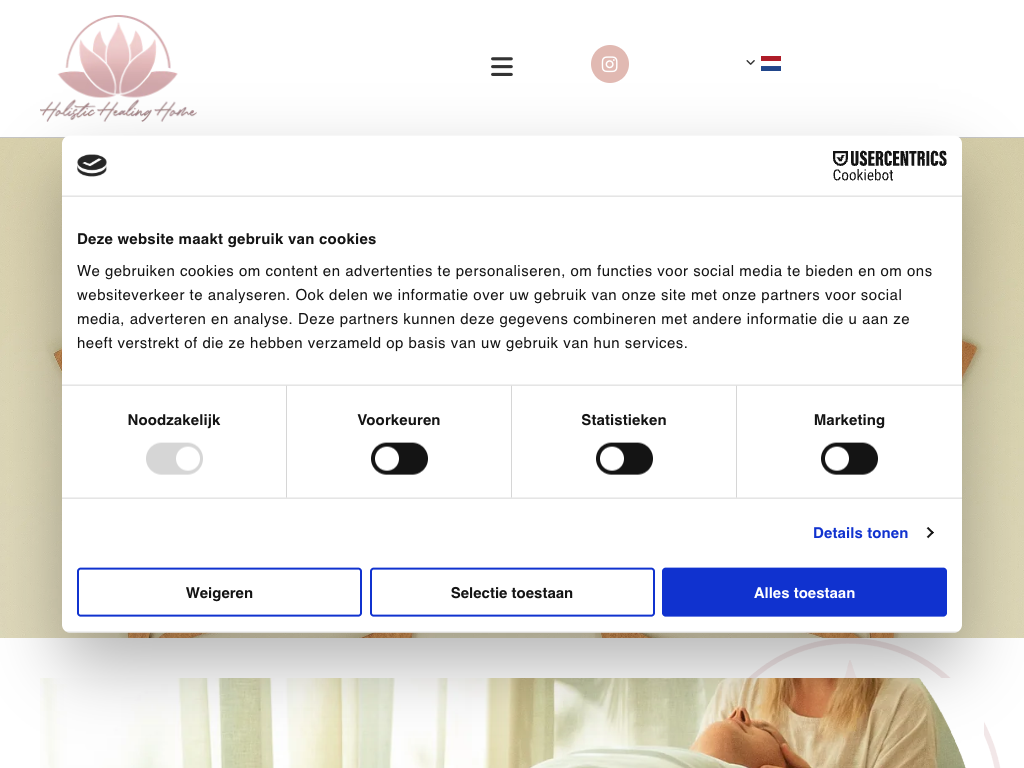The height and width of the screenshot is (768, 1024).
Task: Click the Marketing category label
Action: 849,420
